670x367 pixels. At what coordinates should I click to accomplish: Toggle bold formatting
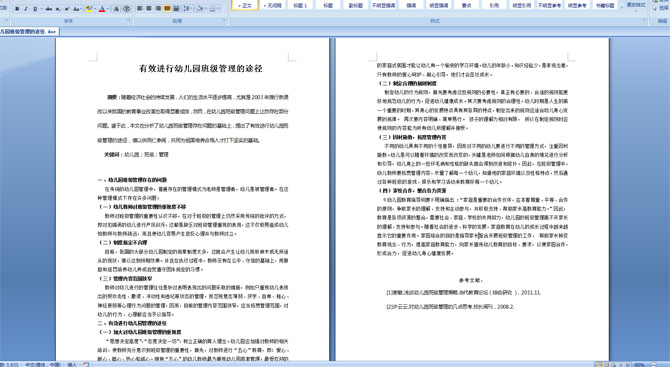(x=17, y=9)
